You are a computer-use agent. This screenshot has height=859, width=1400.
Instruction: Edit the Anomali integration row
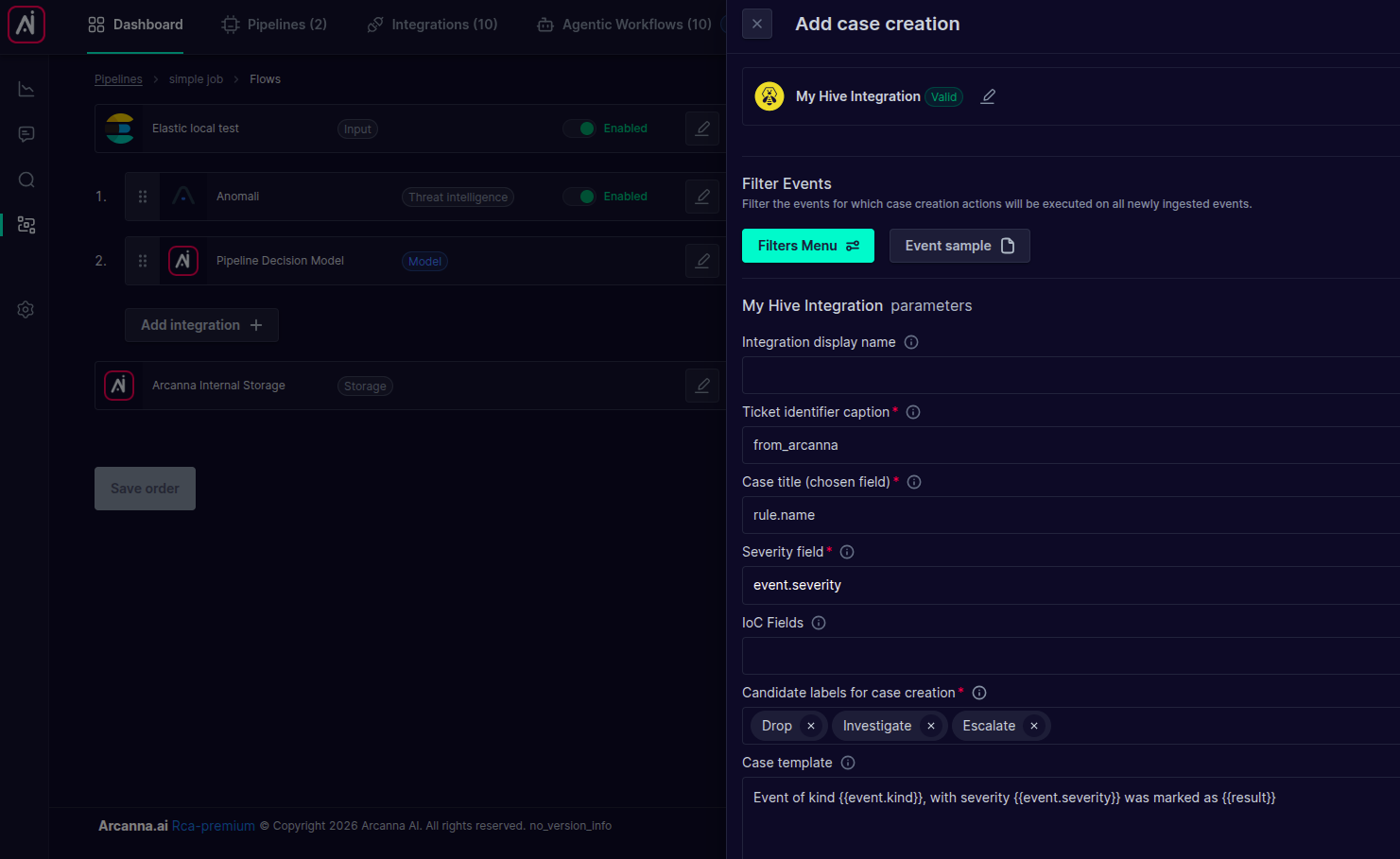[x=702, y=197]
